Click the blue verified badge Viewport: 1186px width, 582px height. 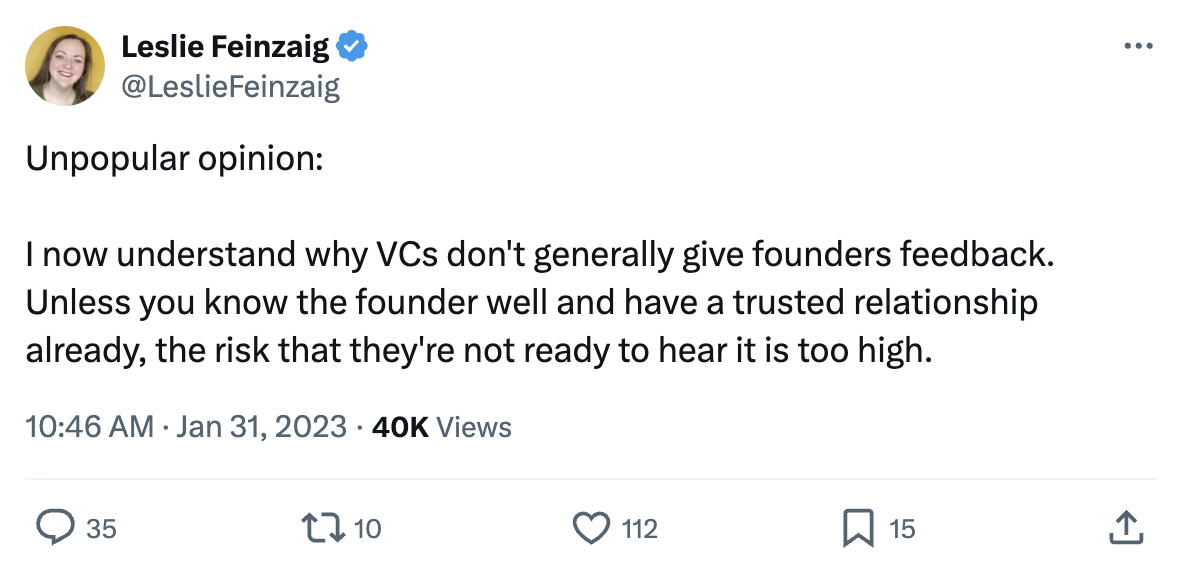click(x=352, y=46)
